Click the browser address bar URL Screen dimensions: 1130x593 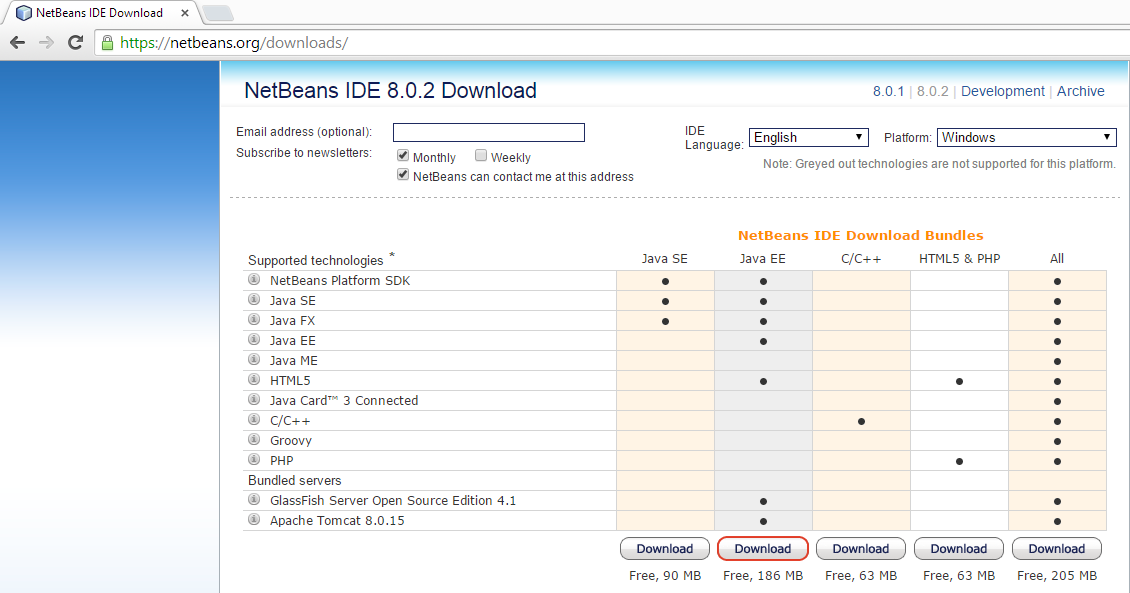[234, 43]
